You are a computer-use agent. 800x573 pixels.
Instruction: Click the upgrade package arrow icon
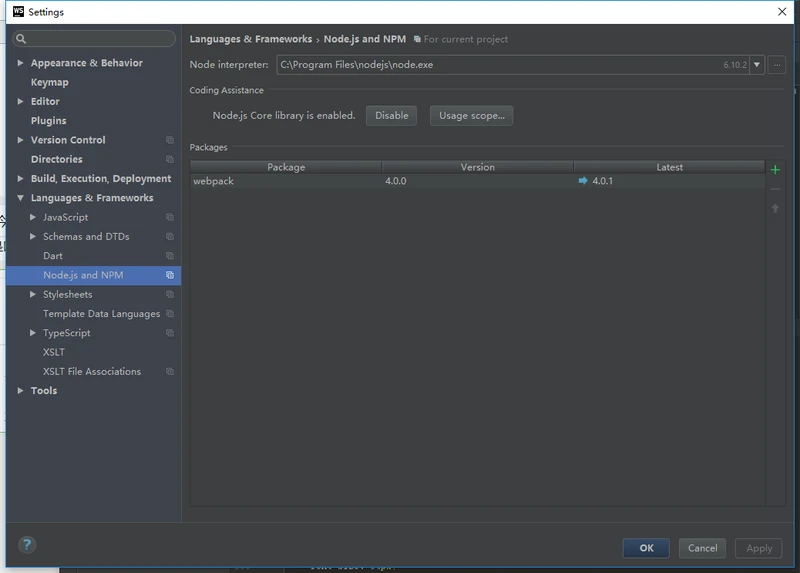coord(775,208)
